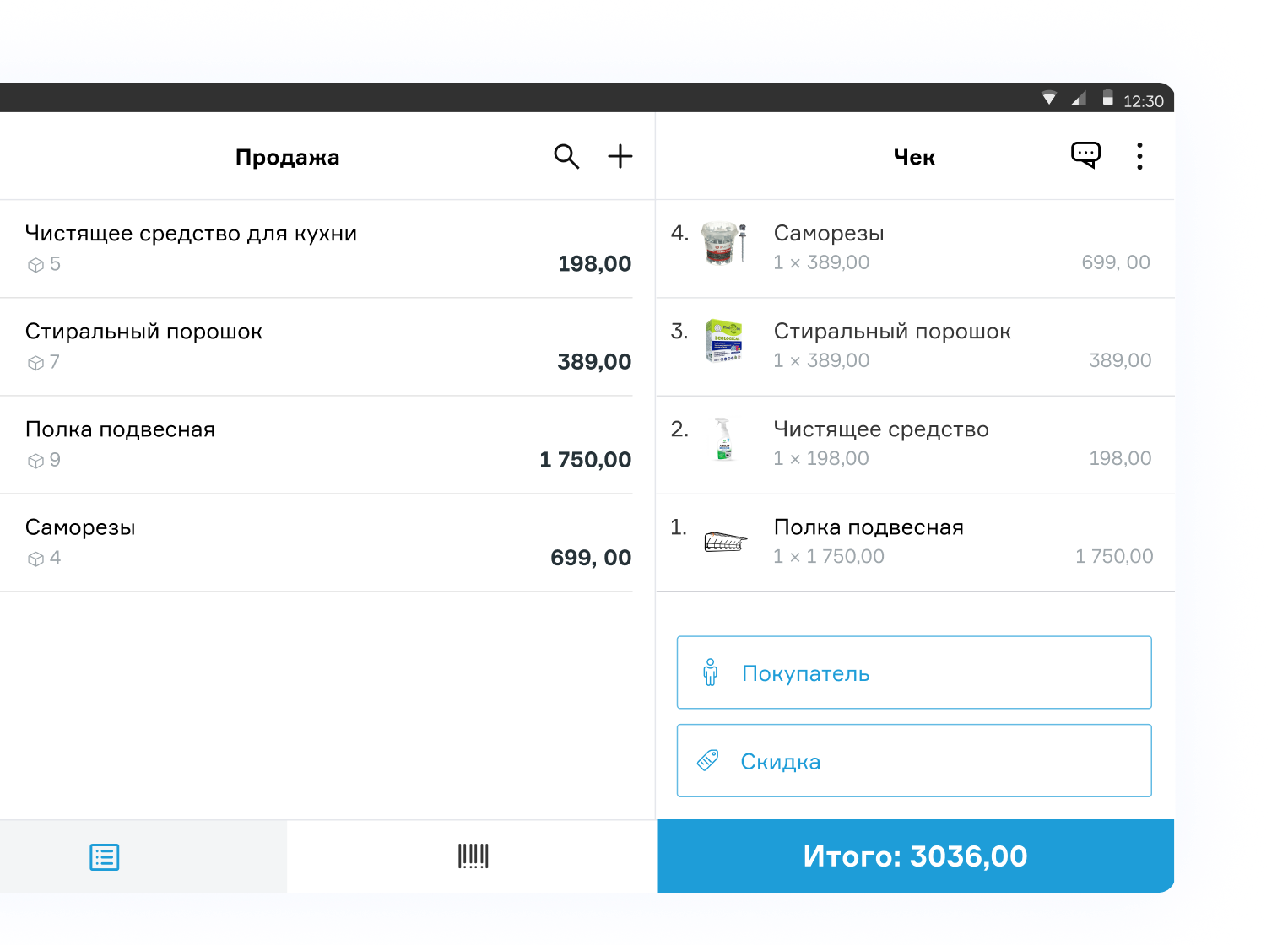The height and width of the screenshot is (945, 1288).
Task: Click the tag icon in Скидка
Action: [x=708, y=760]
